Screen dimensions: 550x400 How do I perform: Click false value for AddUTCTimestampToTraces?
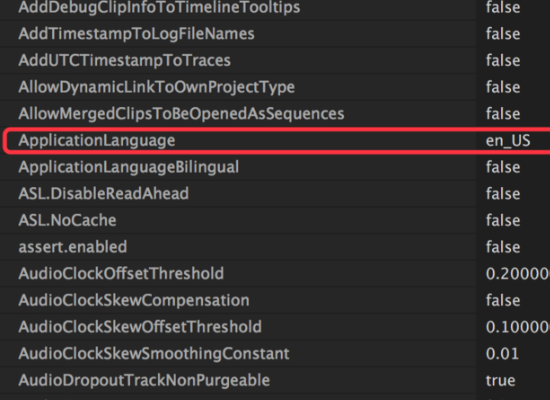click(503, 60)
